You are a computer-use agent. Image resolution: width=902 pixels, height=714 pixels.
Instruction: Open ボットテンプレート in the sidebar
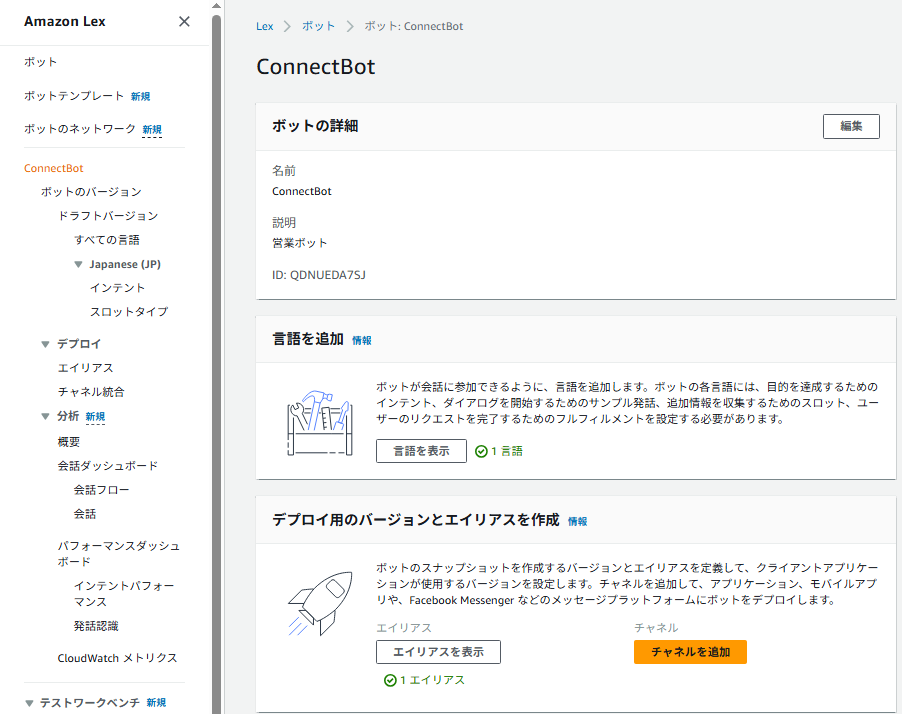tap(77, 96)
